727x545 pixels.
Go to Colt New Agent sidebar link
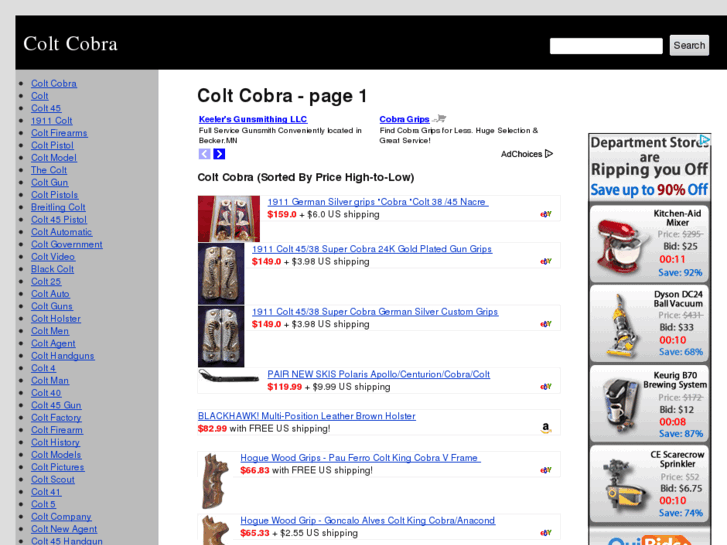[64, 529]
